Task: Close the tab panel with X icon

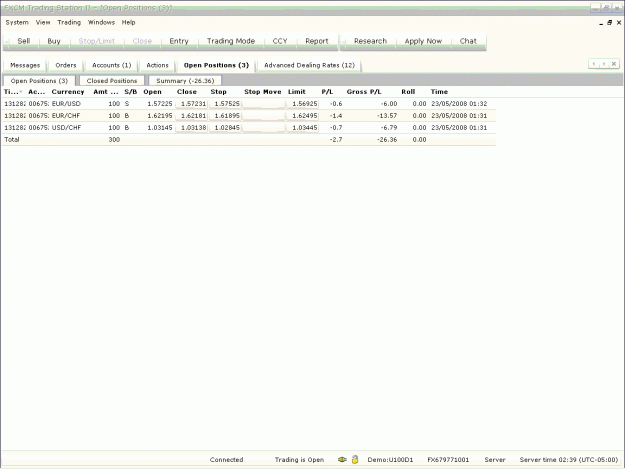Action: click(x=614, y=64)
